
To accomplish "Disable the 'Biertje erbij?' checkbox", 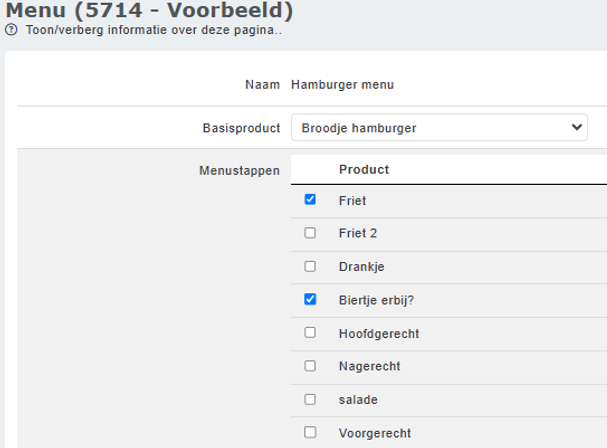I will point(310,299).
